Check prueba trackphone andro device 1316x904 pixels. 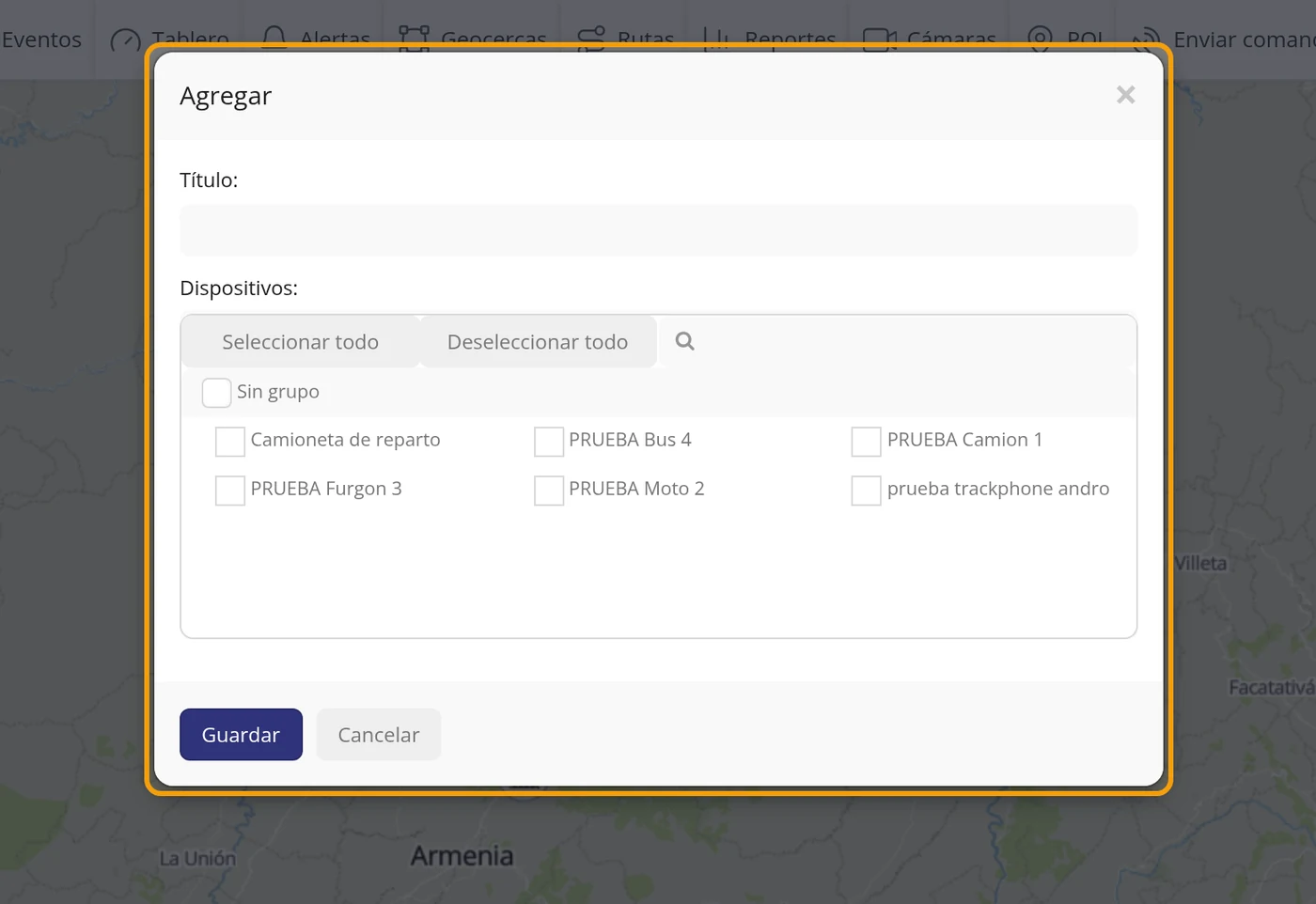pyautogui.click(x=866, y=490)
